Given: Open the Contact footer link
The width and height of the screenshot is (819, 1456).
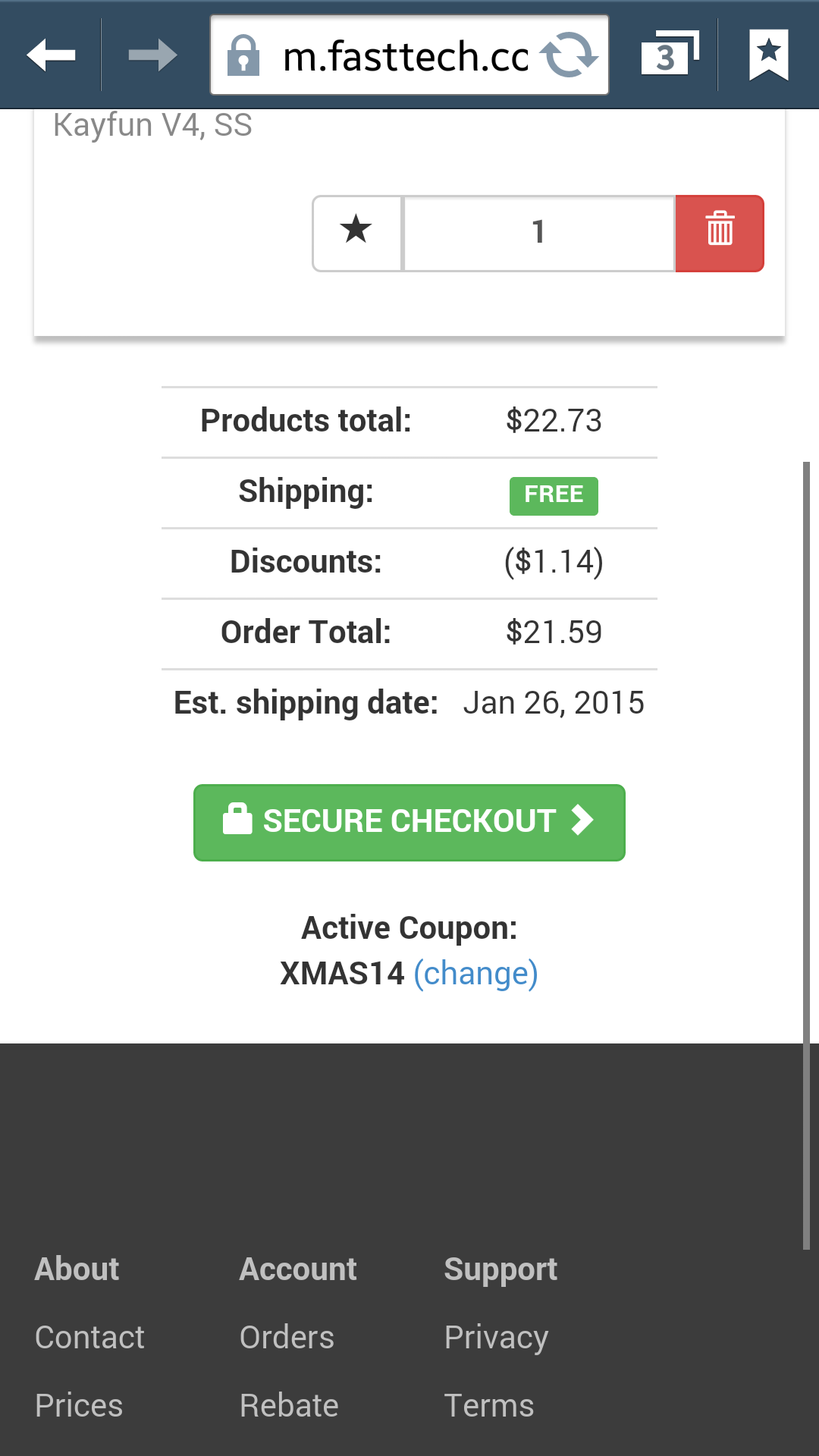Looking at the screenshot, I should coord(89,1337).
